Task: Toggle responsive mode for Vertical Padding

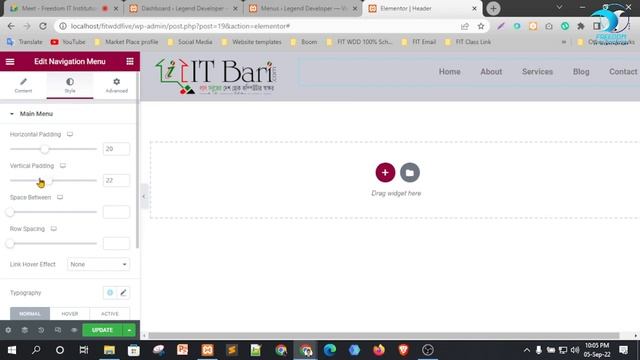Action: tap(63, 166)
